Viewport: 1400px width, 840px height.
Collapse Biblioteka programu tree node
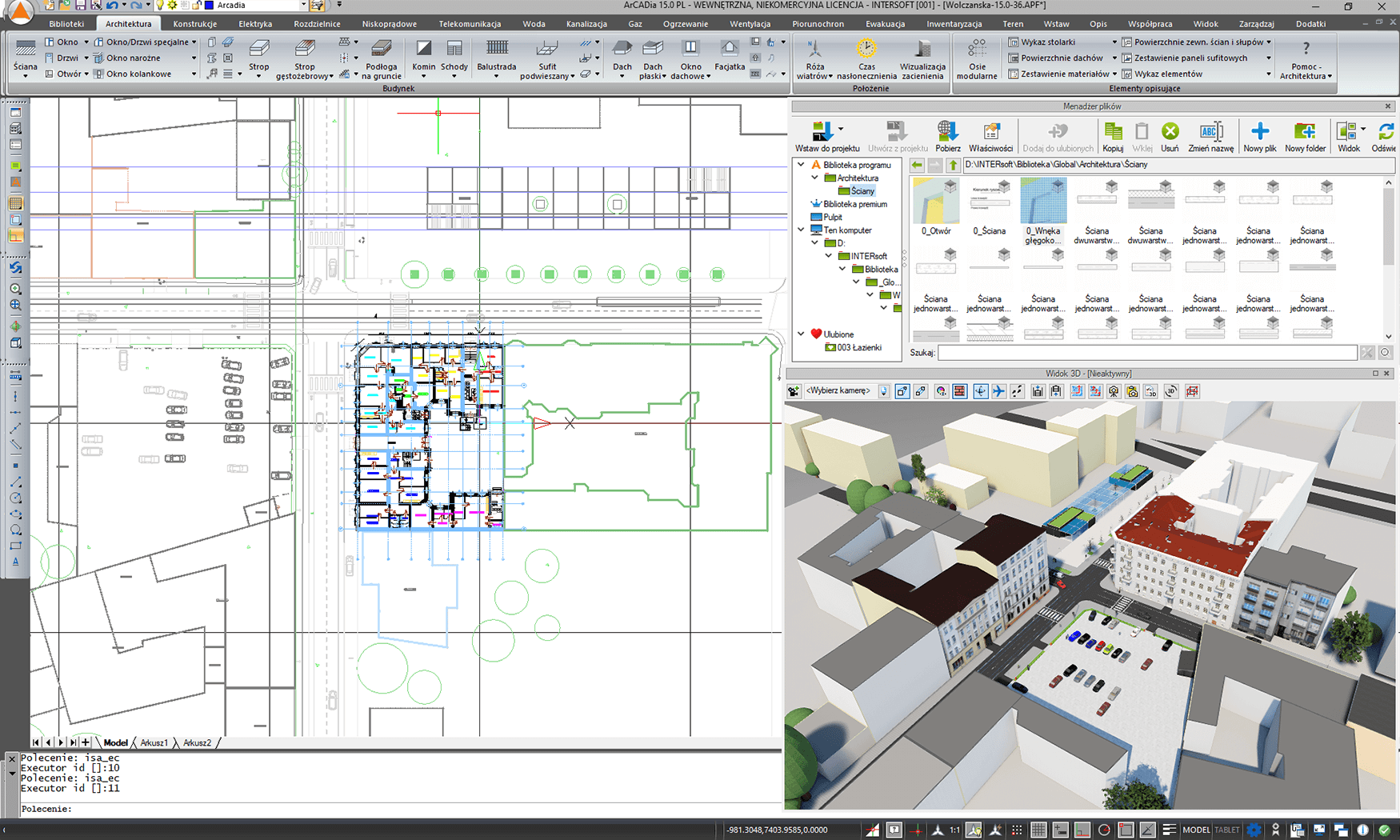coord(801,165)
